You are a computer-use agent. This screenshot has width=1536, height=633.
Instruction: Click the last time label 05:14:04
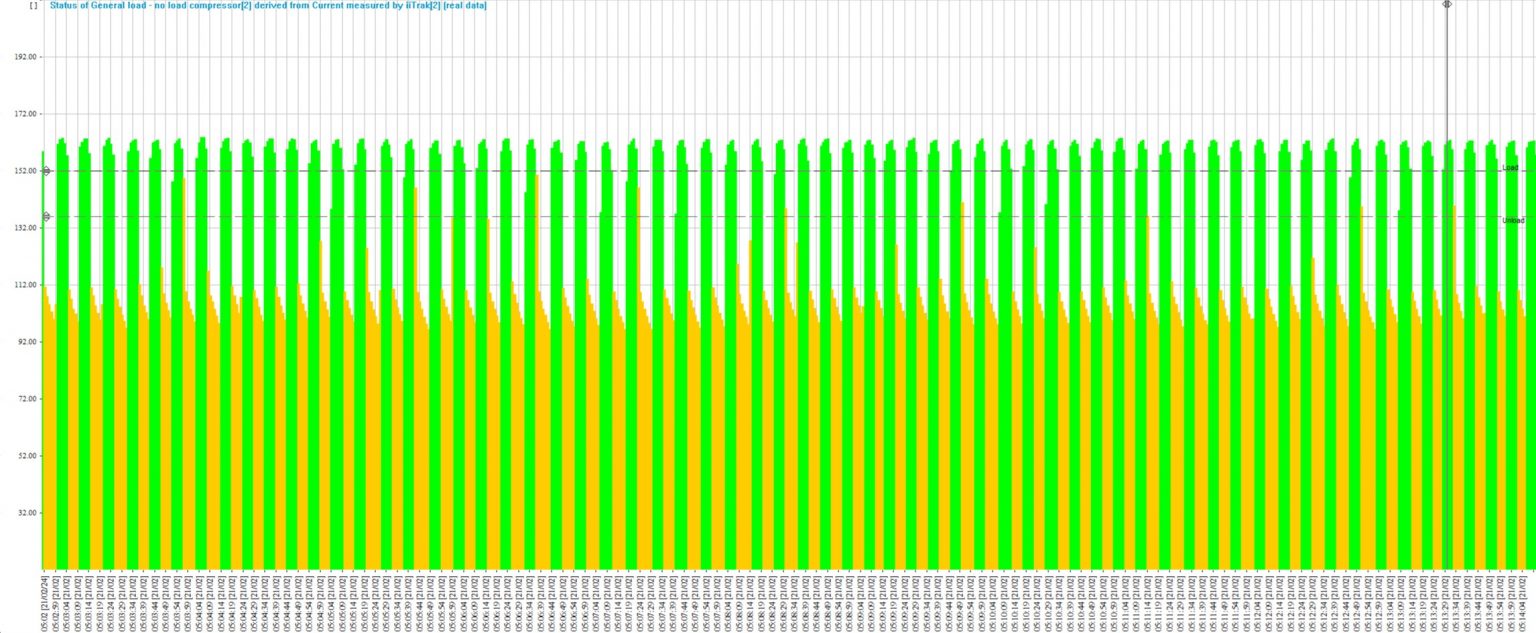tap(1523, 602)
